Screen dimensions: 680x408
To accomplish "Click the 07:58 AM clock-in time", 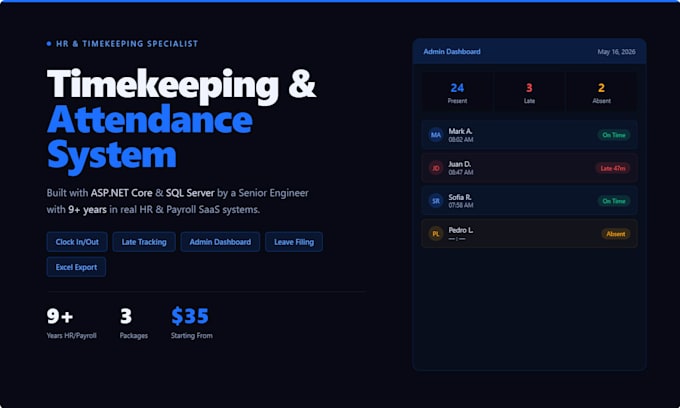I will coord(461,206).
